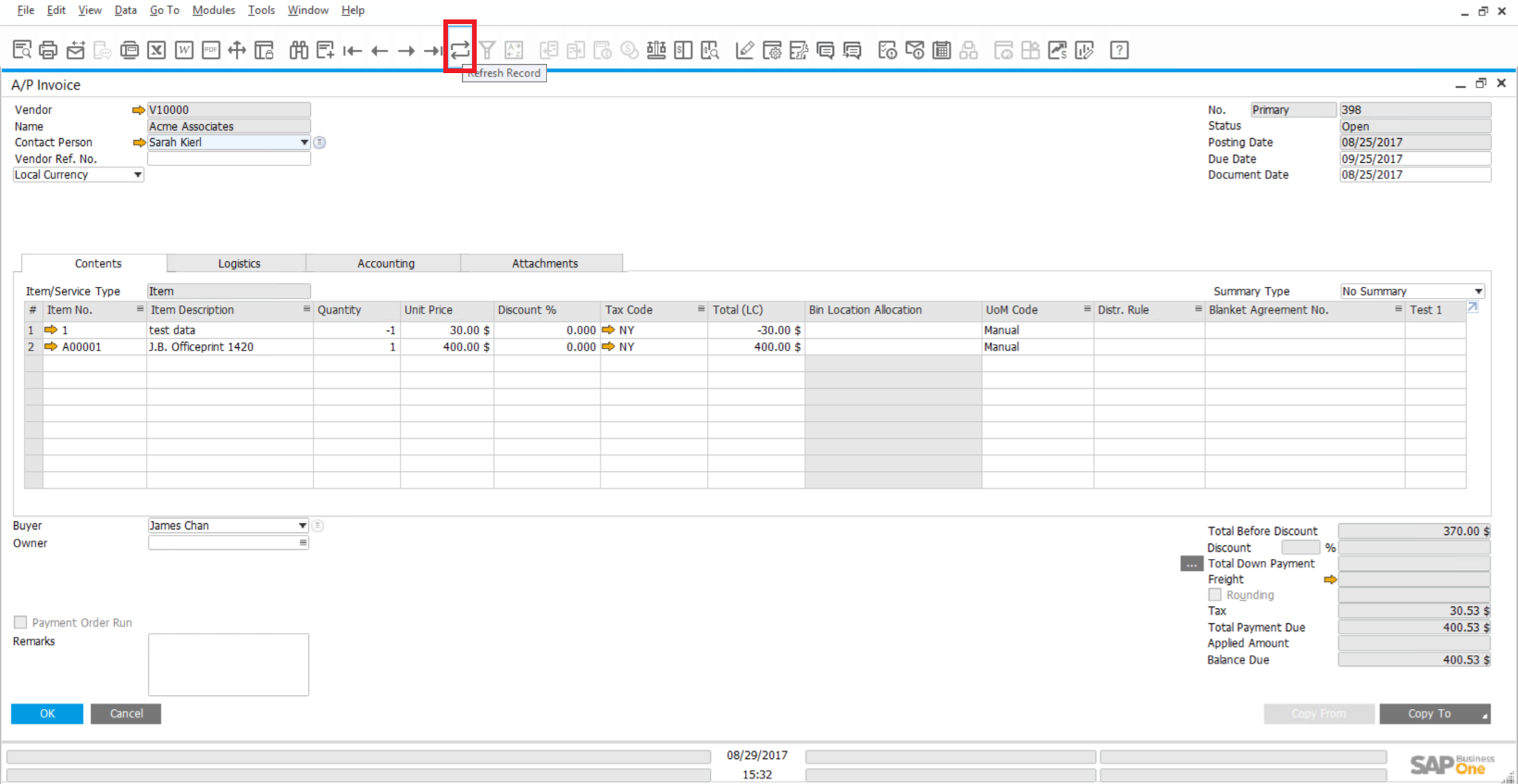
Task: Click the Print icon in toolbar
Action: tap(48, 50)
